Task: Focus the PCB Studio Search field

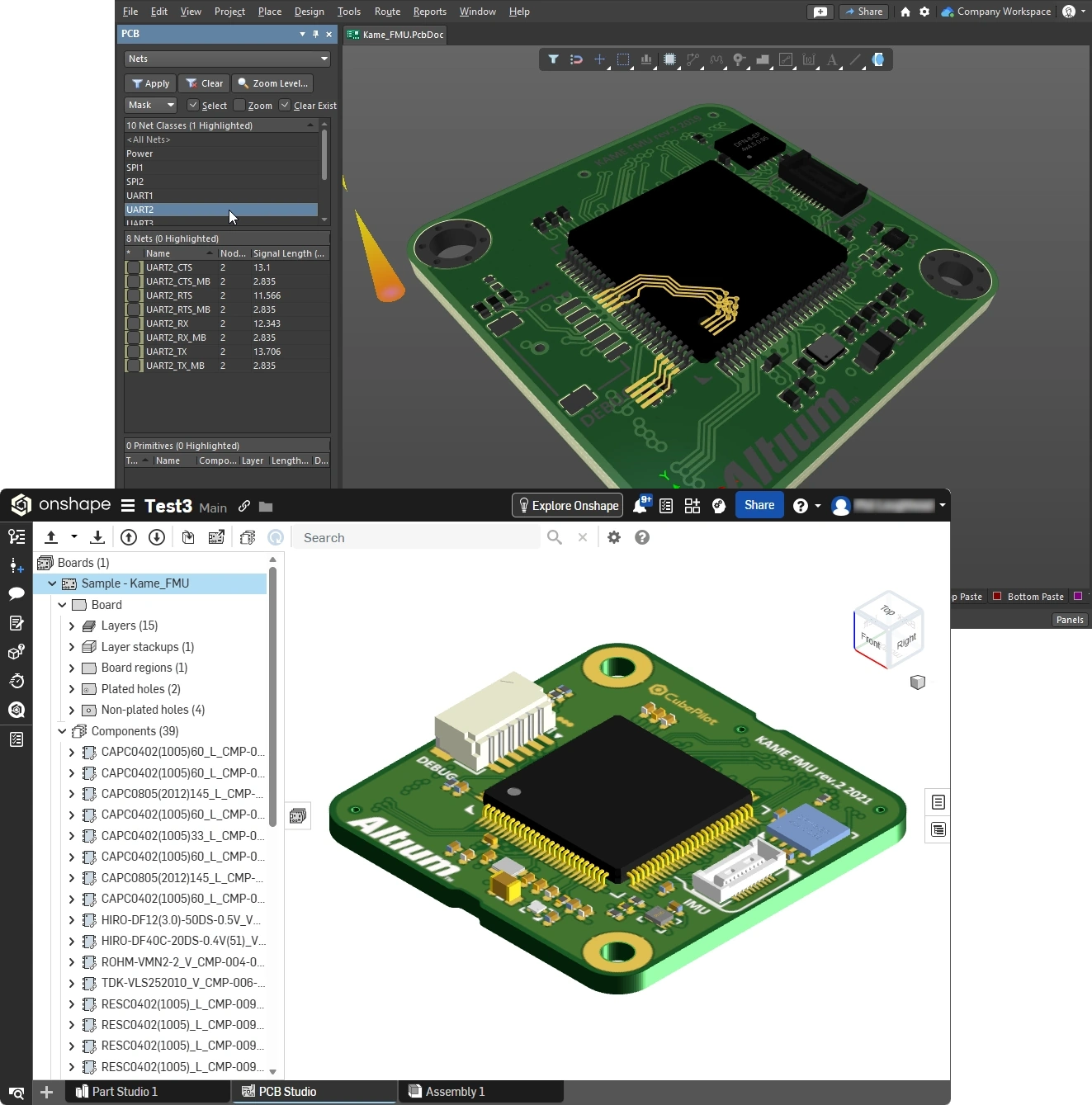Action: point(416,537)
